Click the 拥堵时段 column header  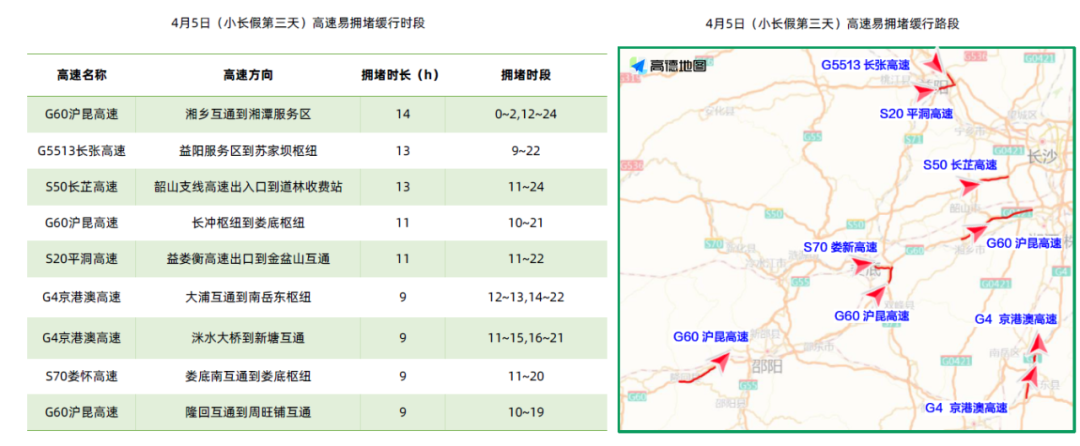(526, 75)
